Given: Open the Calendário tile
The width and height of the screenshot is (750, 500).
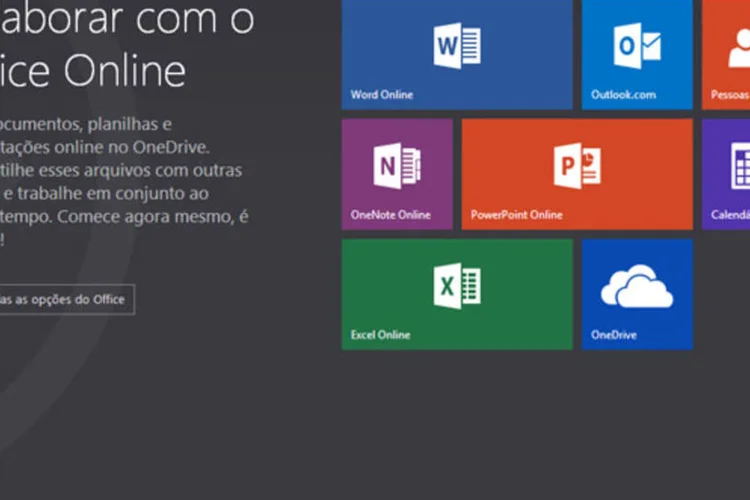Looking at the screenshot, I should click(726, 174).
